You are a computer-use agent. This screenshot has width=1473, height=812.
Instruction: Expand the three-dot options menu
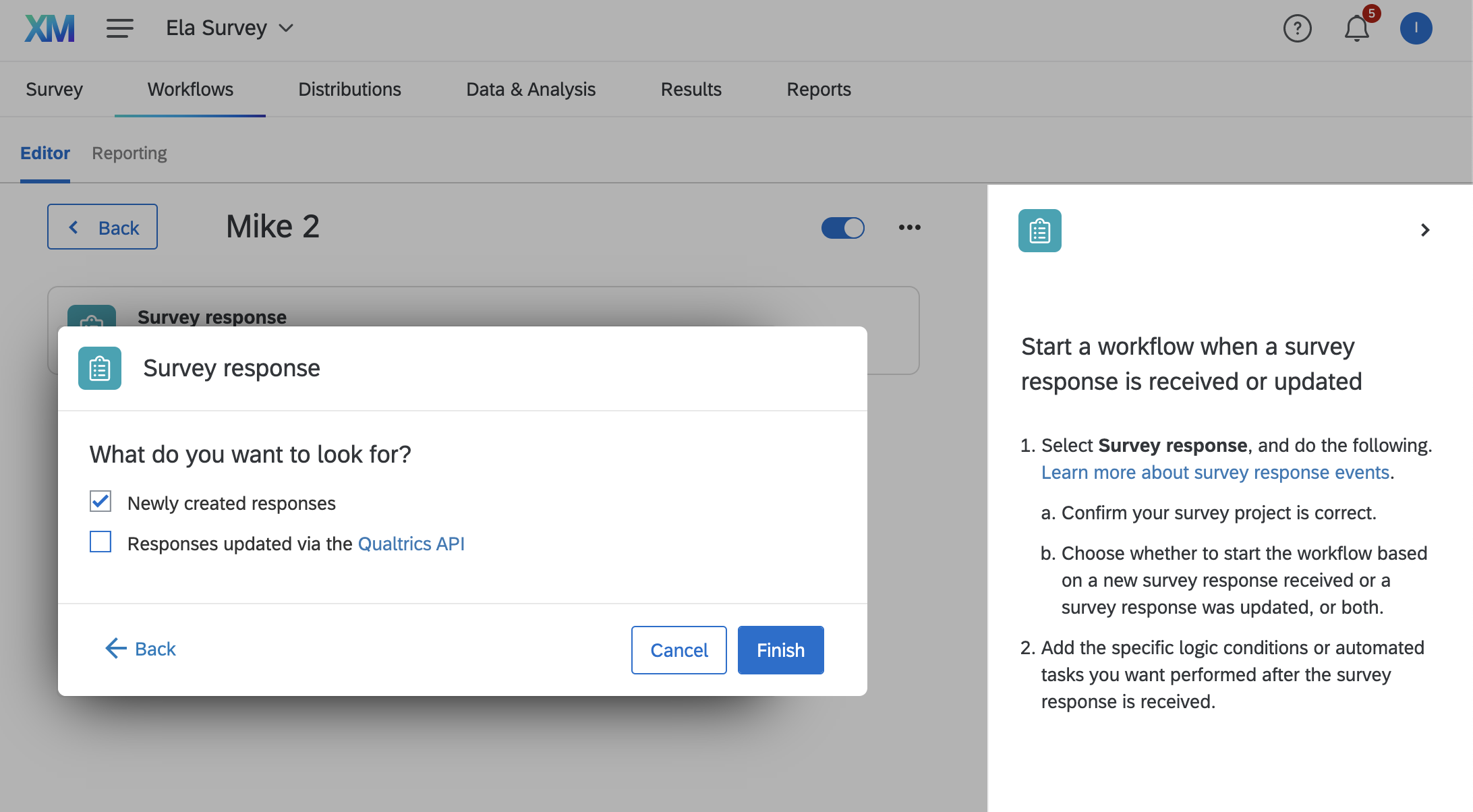point(909,227)
